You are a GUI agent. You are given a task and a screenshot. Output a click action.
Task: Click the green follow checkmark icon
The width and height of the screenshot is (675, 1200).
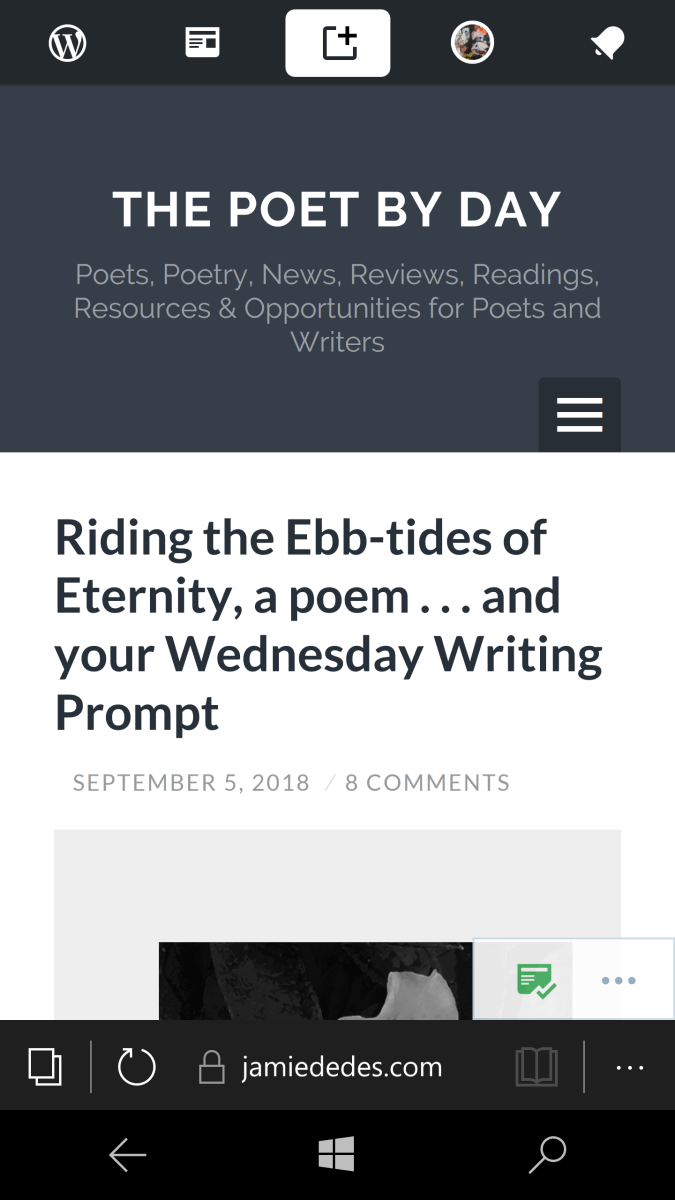[x=536, y=980]
